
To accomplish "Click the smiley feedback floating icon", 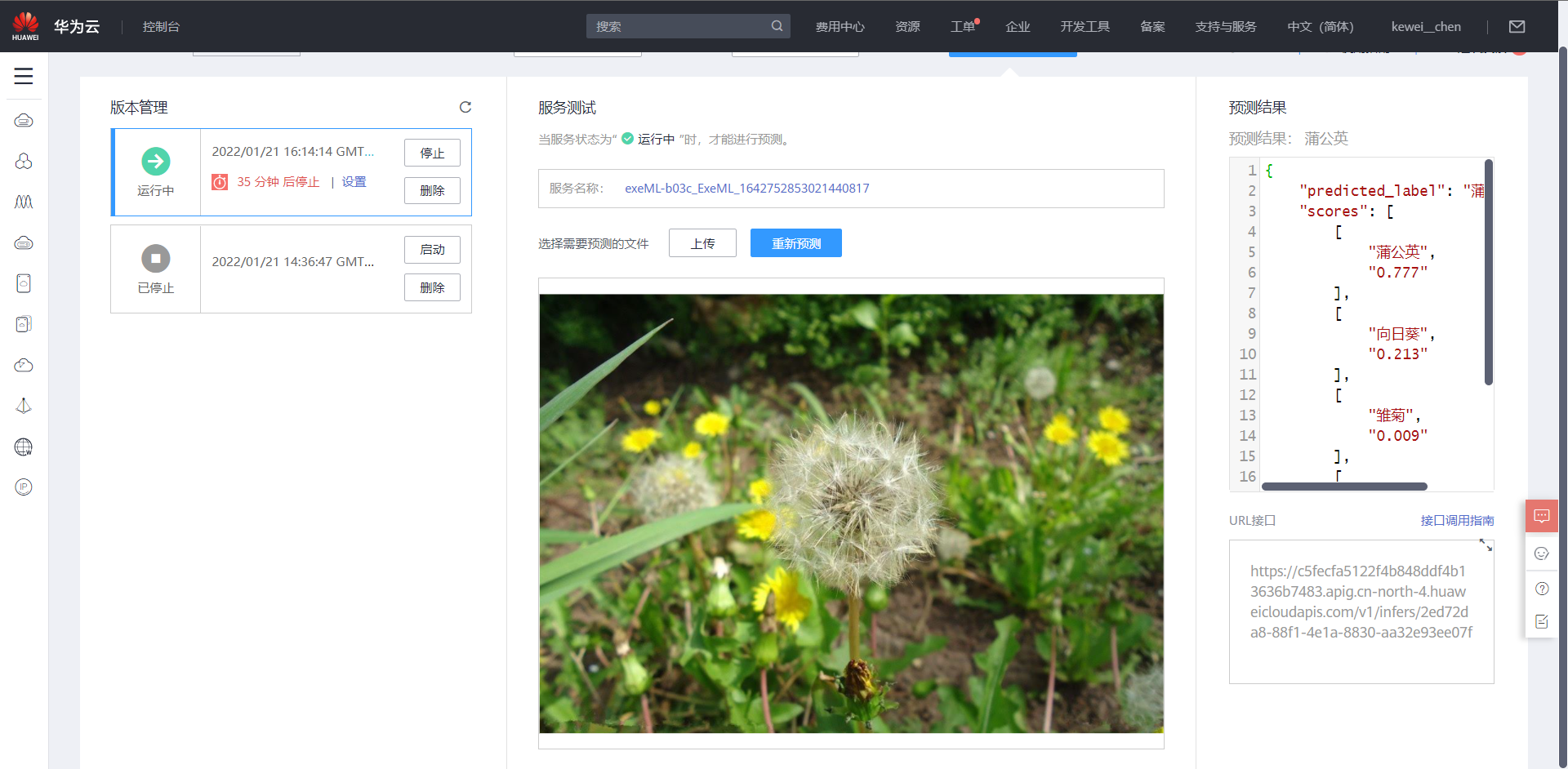I will pos(1542,553).
